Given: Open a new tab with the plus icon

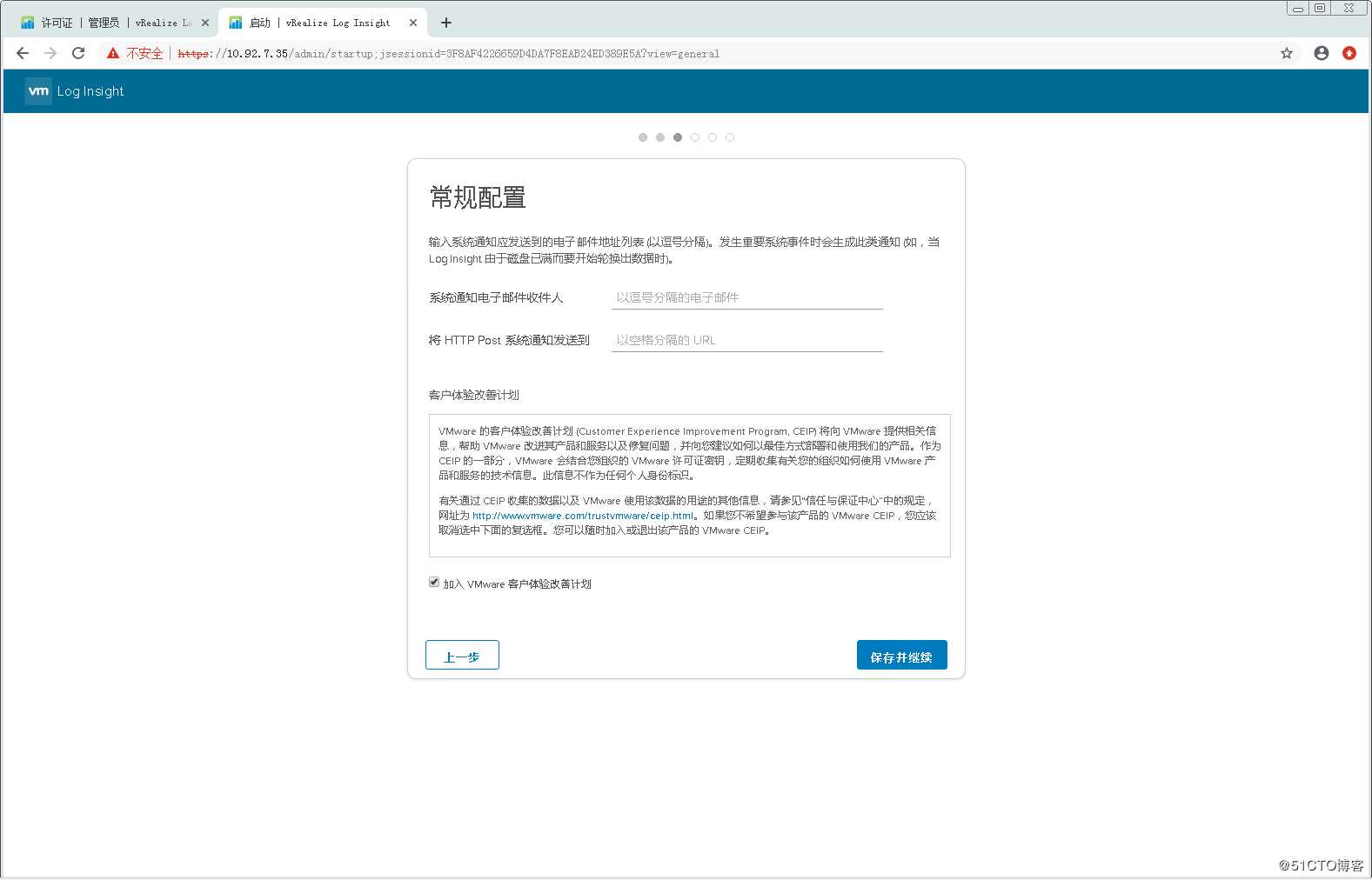Looking at the screenshot, I should pyautogui.click(x=446, y=23).
